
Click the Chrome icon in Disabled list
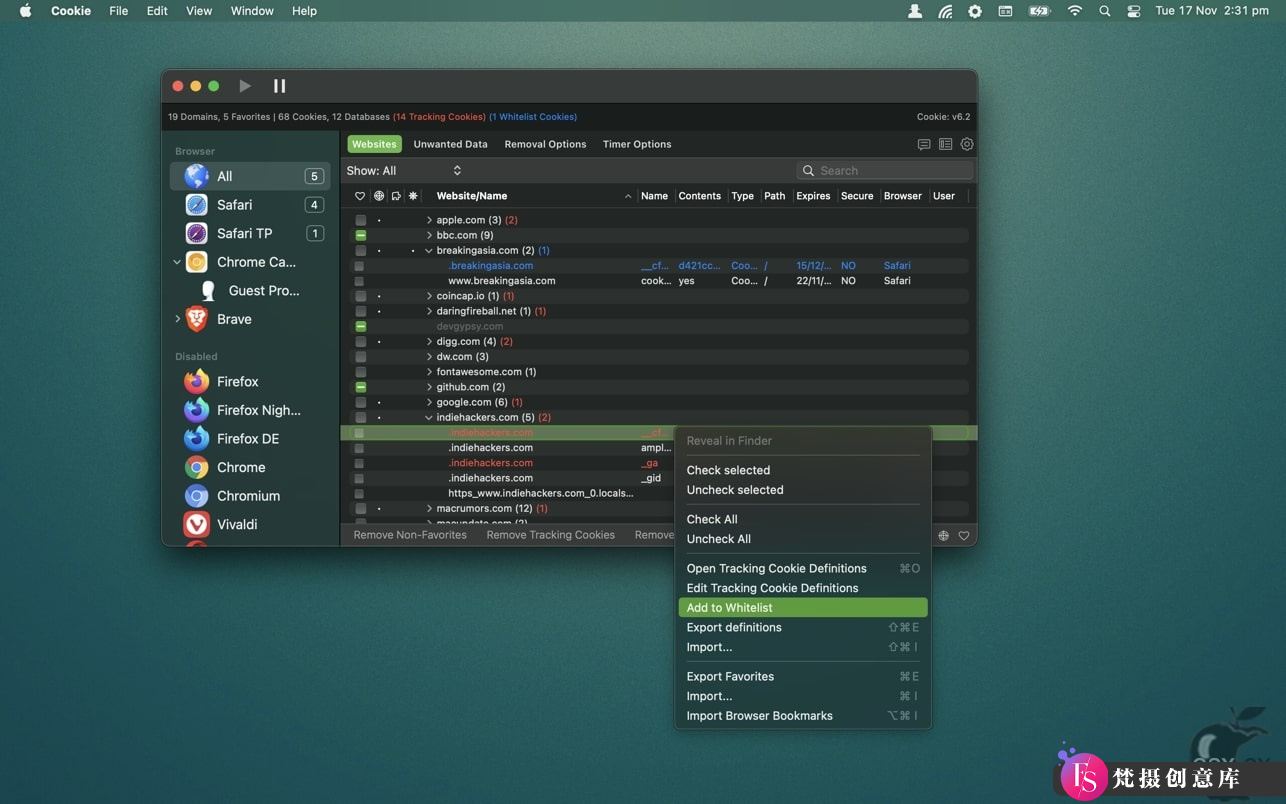pos(197,467)
